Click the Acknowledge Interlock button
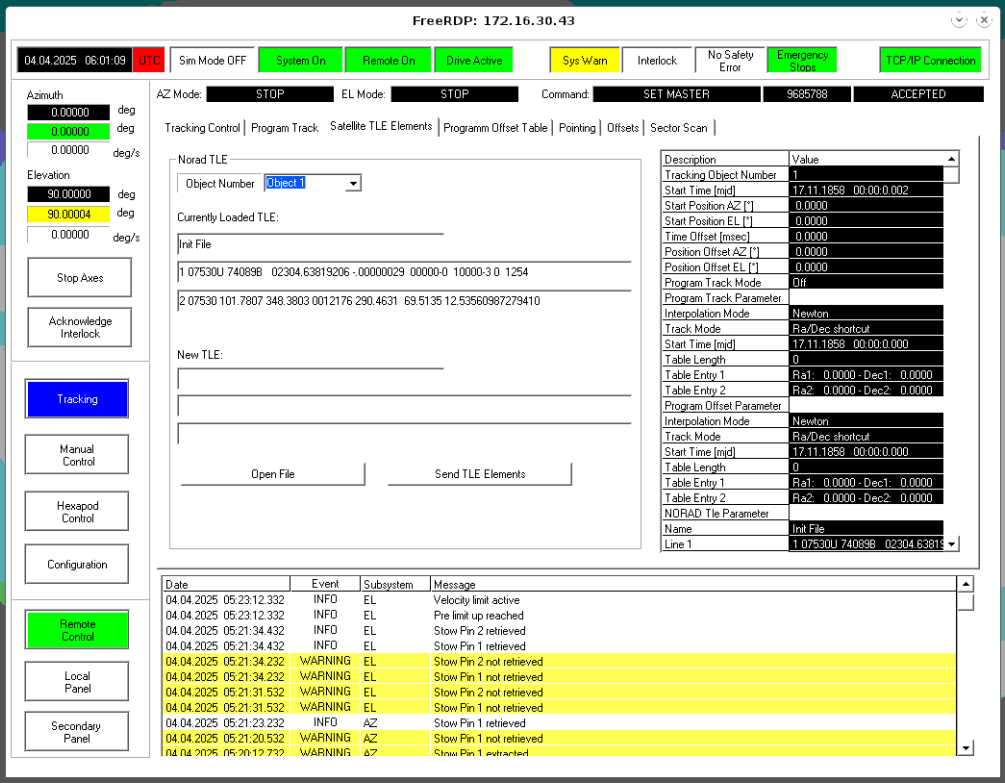Image resolution: width=1005 pixels, height=783 pixels. coord(79,327)
